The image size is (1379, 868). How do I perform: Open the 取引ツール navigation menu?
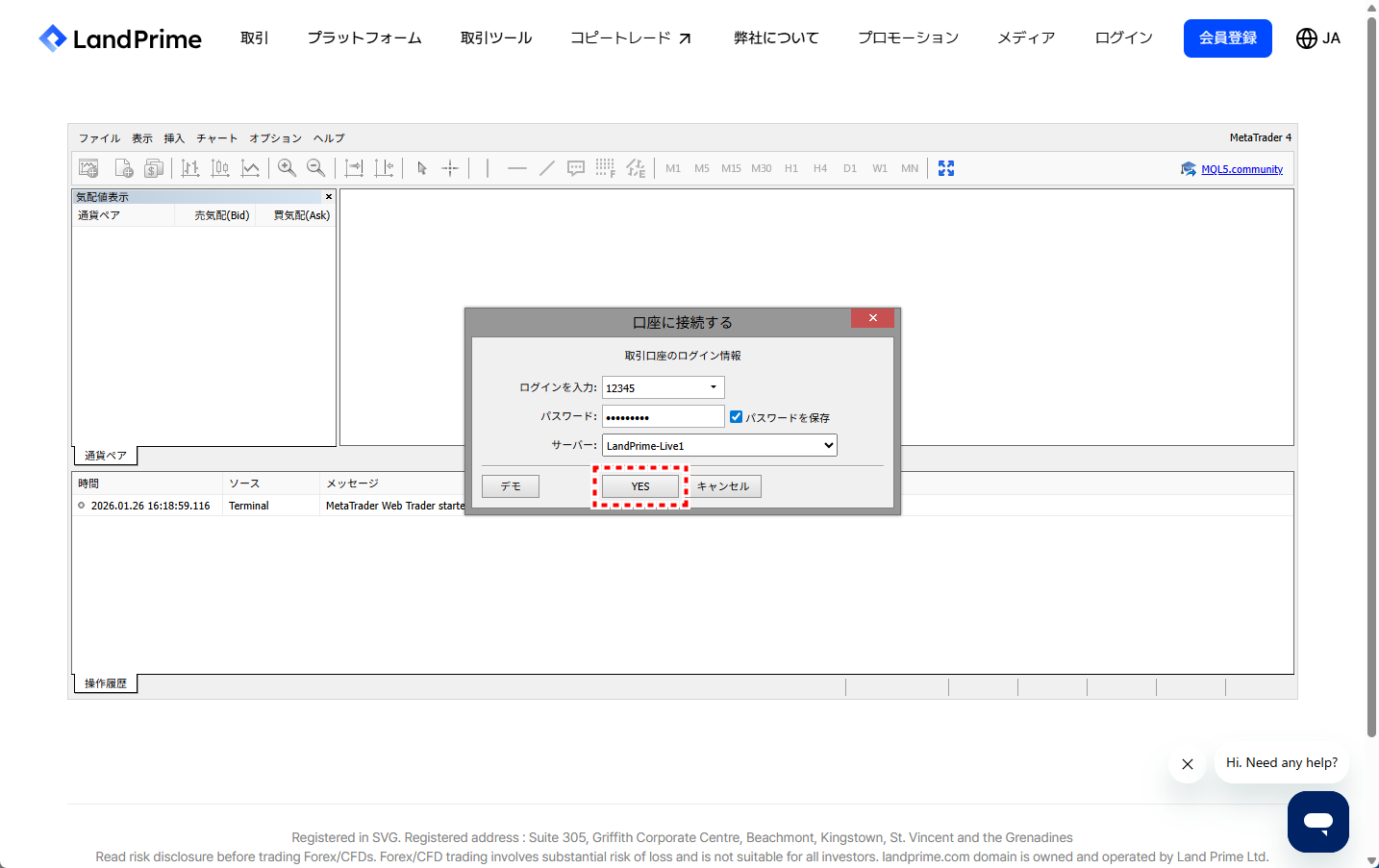pyautogui.click(x=496, y=38)
